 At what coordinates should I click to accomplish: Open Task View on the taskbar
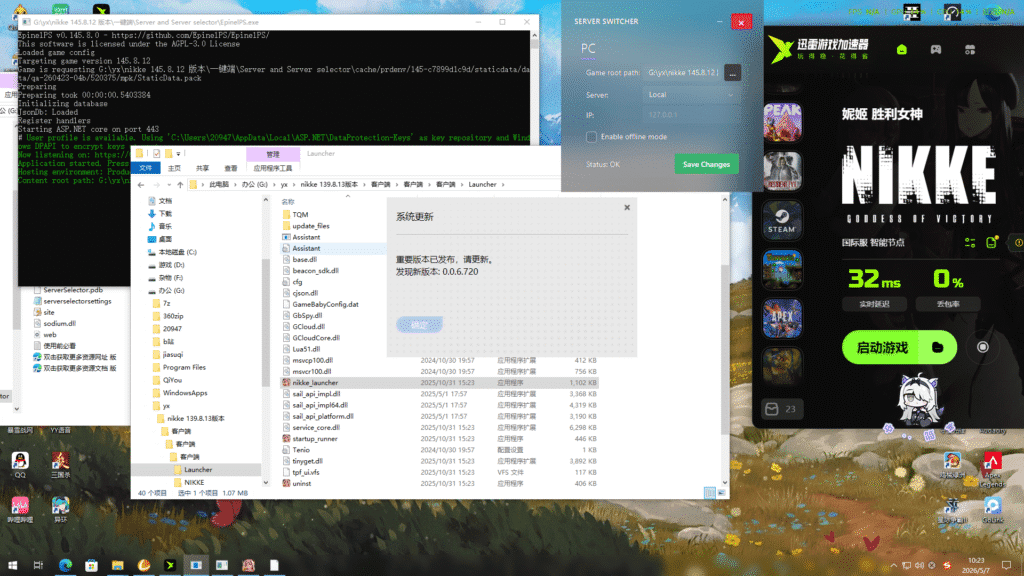pos(39,566)
